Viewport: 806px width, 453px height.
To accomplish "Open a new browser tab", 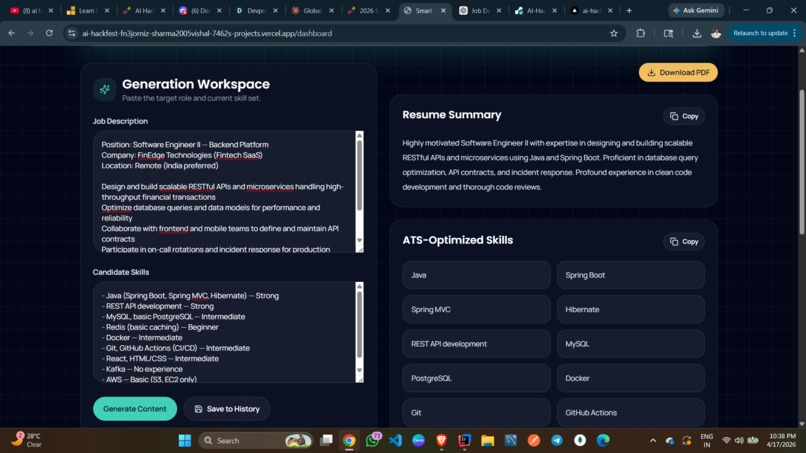I will pyautogui.click(x=629, y=10).
